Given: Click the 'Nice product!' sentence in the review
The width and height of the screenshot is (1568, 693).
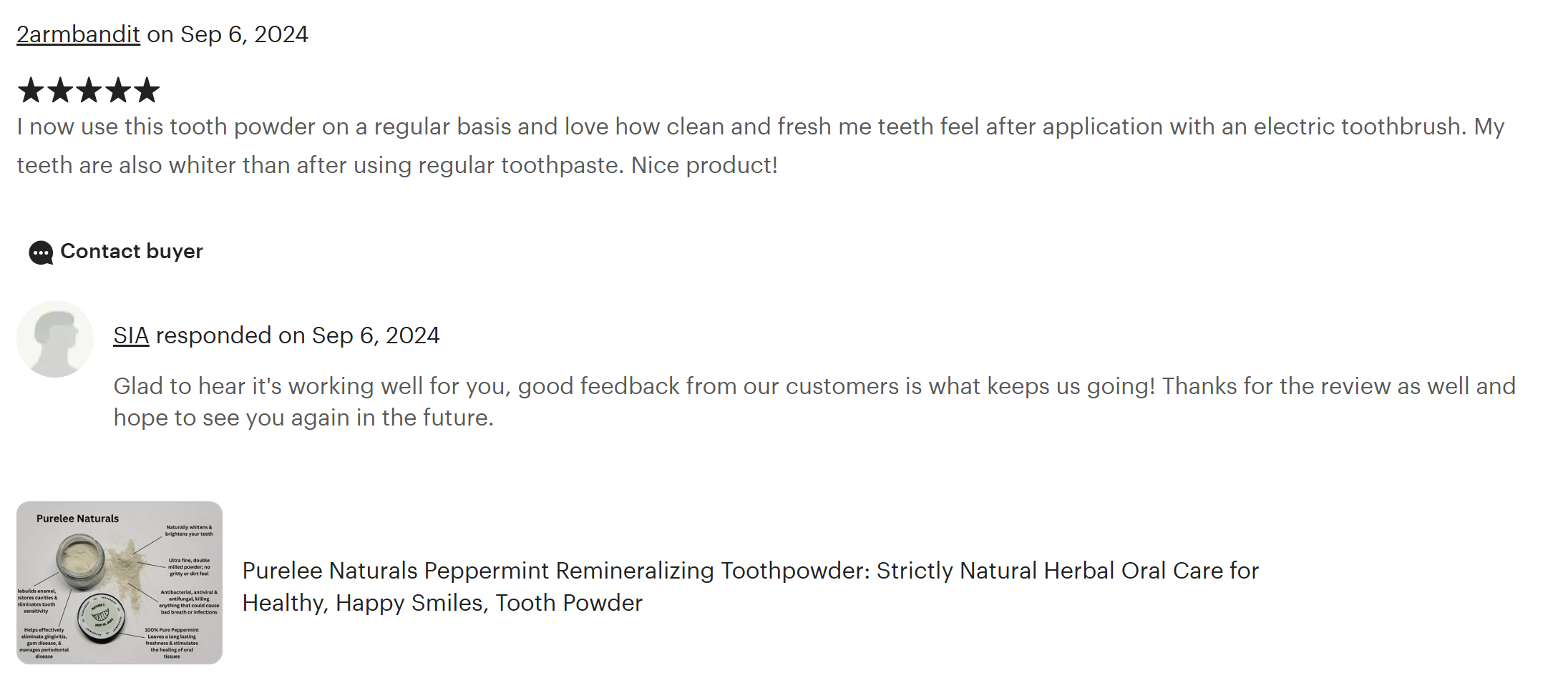Looking at the screenshot, I should pos(704,166).
